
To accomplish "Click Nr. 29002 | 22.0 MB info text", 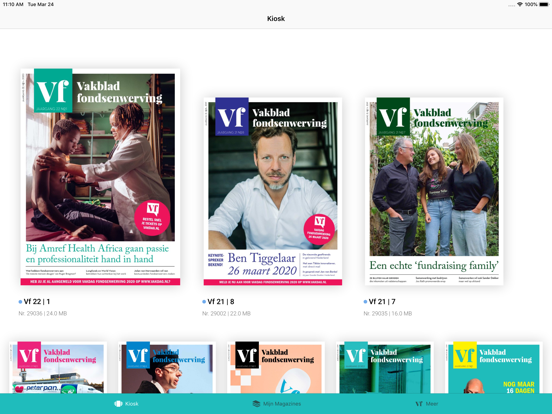I will pos(226,313).
